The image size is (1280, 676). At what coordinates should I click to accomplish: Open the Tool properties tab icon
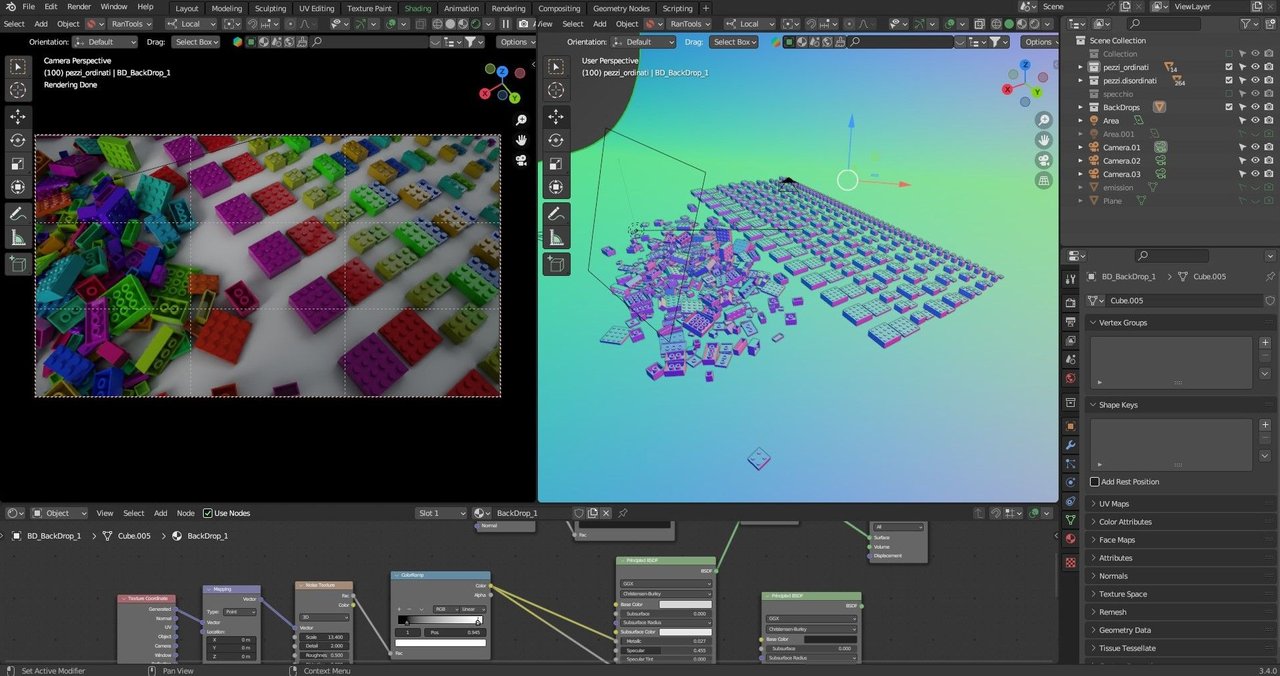pos(1071,279)
